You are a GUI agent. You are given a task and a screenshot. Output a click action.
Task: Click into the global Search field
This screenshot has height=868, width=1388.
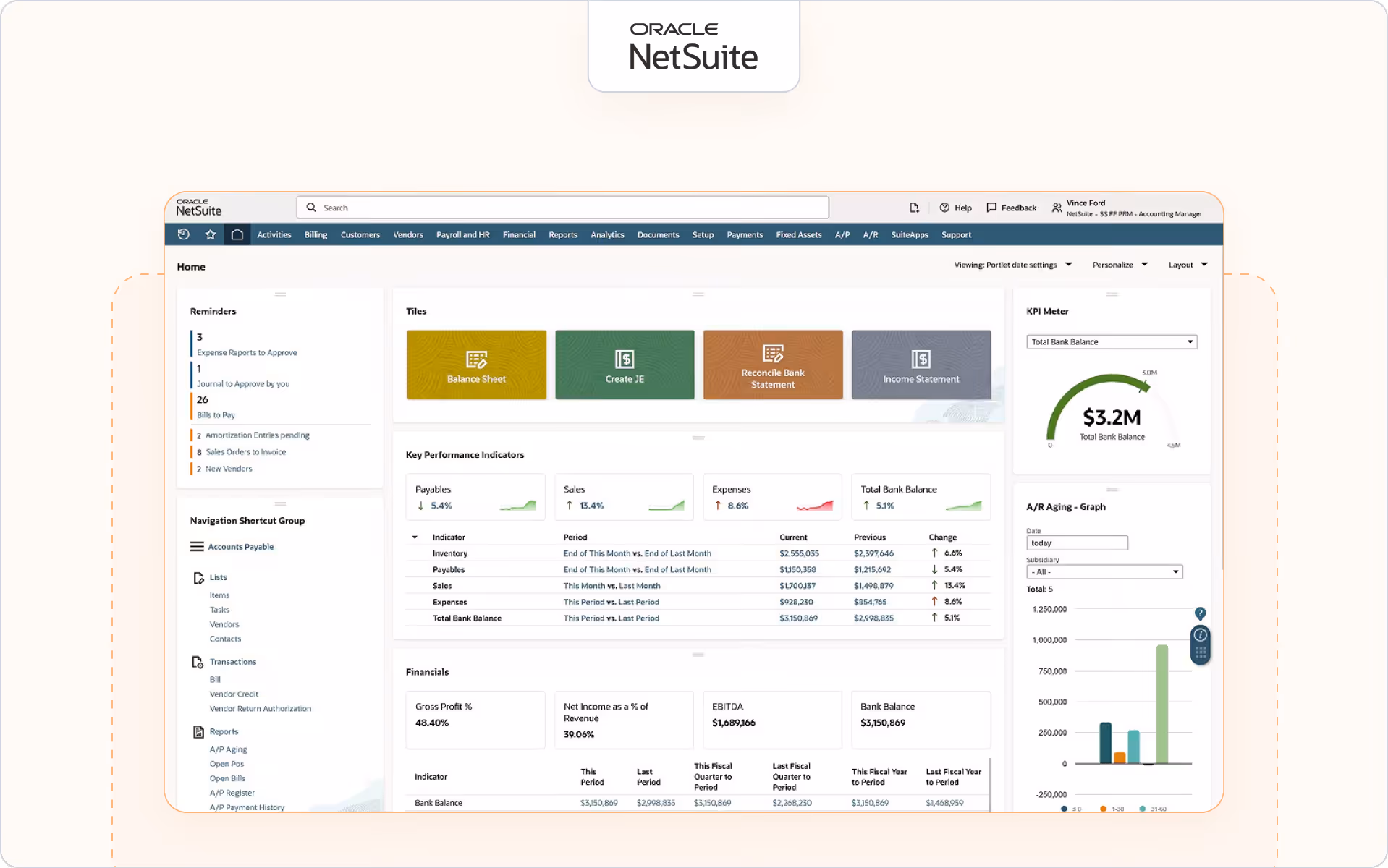click(x=562, y=208)
